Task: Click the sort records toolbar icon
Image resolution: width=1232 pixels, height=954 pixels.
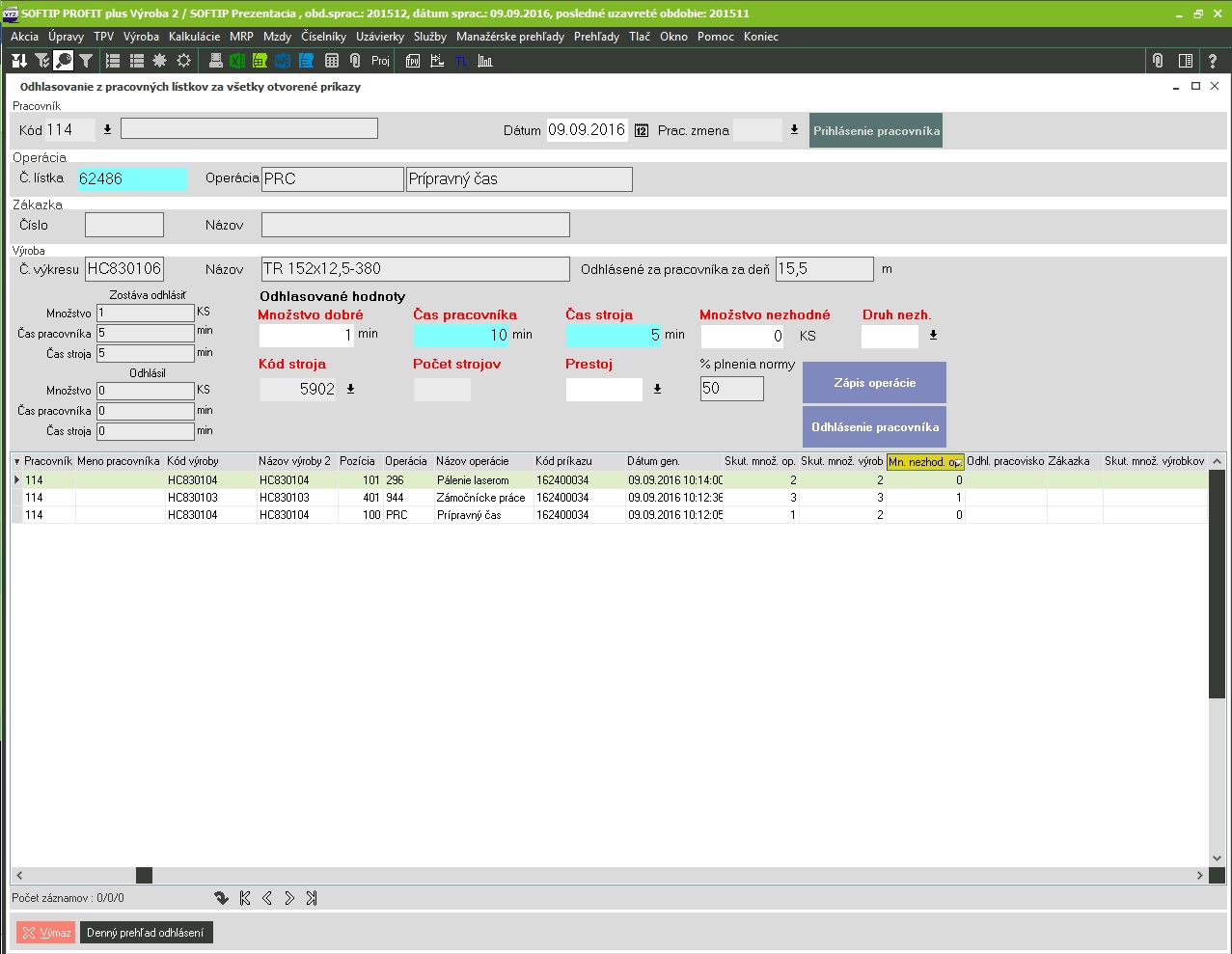Action: pos(18,61)
